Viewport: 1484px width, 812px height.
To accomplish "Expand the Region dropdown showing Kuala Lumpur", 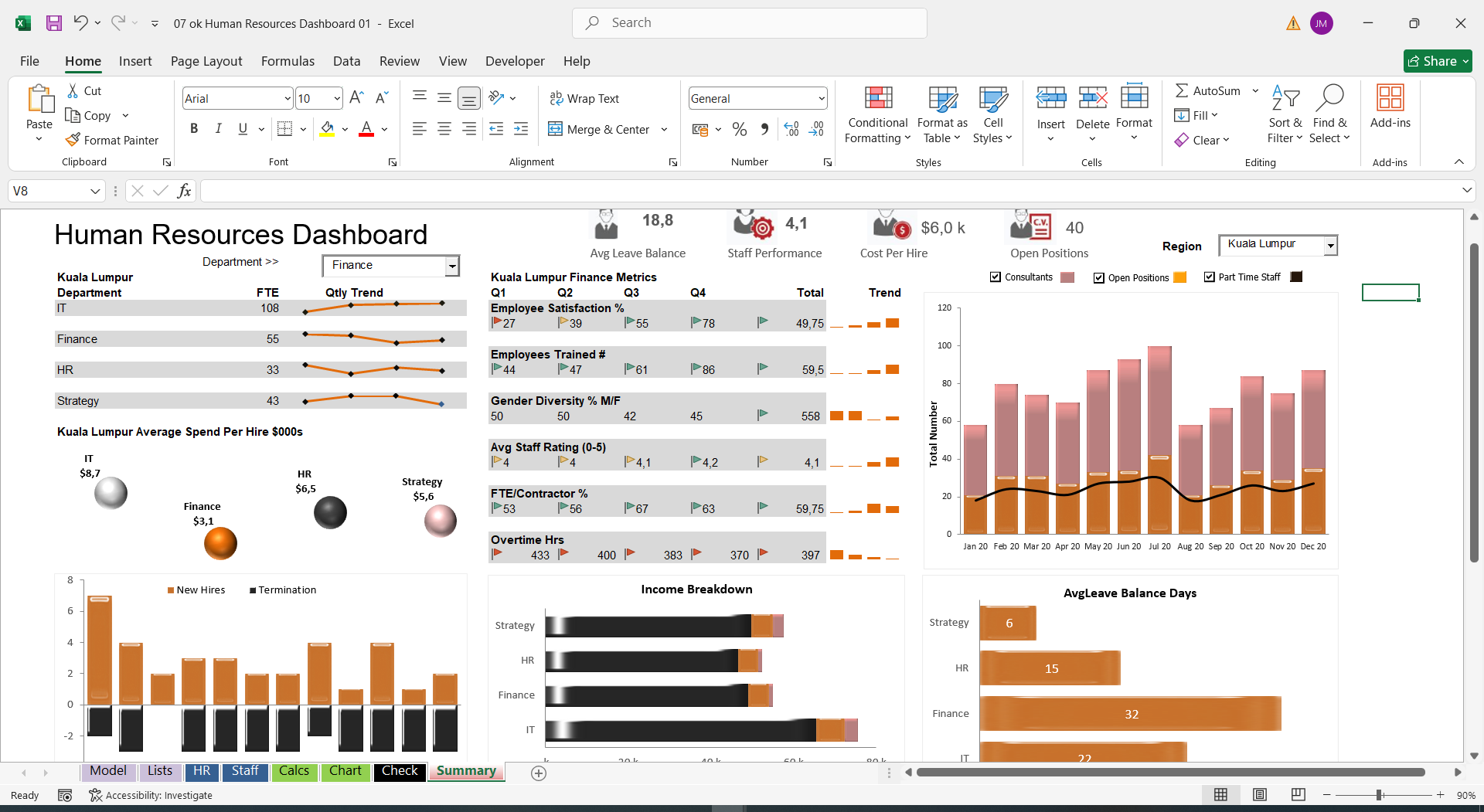I will point(1330,246).
